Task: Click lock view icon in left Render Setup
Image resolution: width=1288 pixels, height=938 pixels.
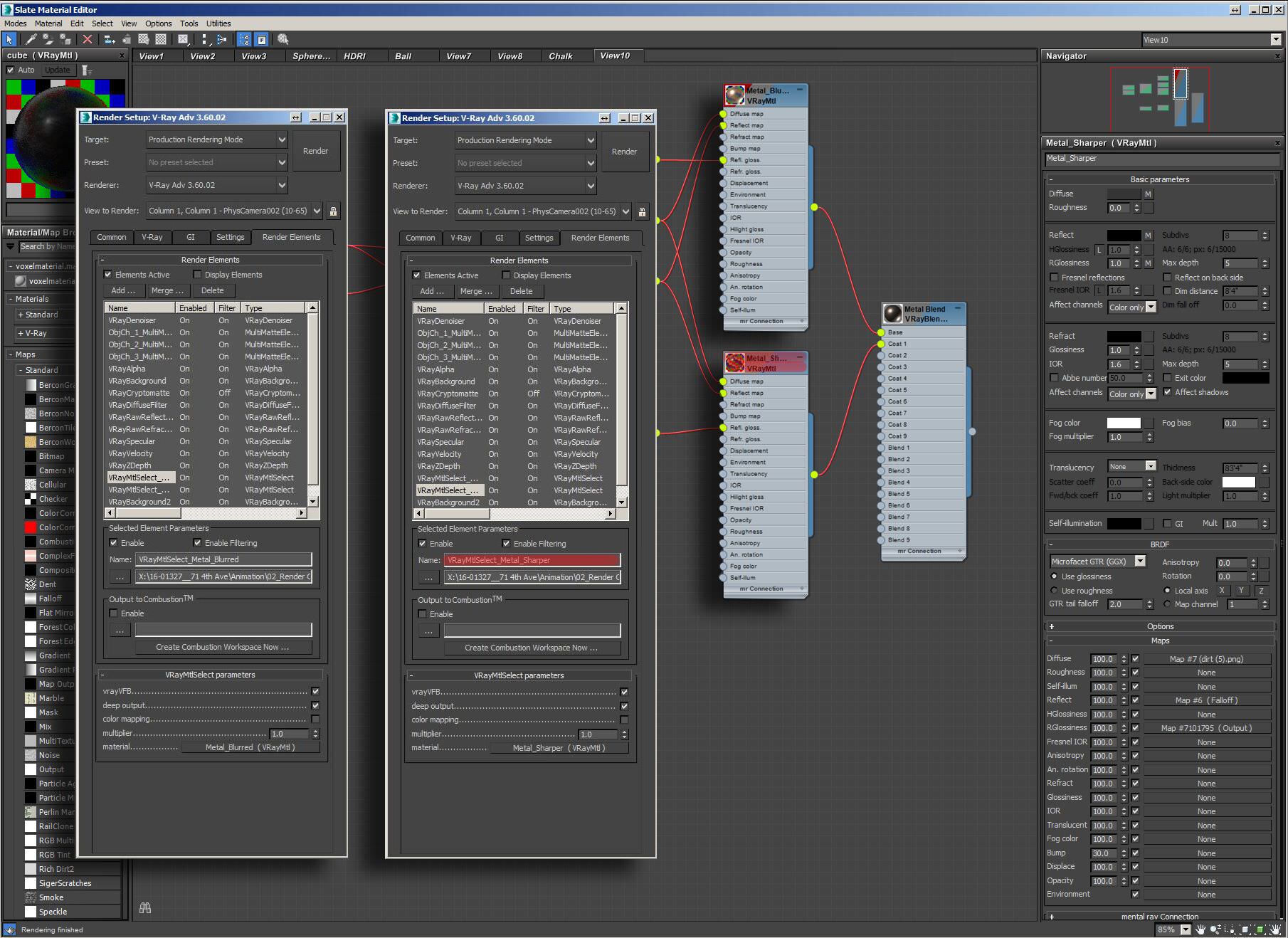Action: click(333, 211)
